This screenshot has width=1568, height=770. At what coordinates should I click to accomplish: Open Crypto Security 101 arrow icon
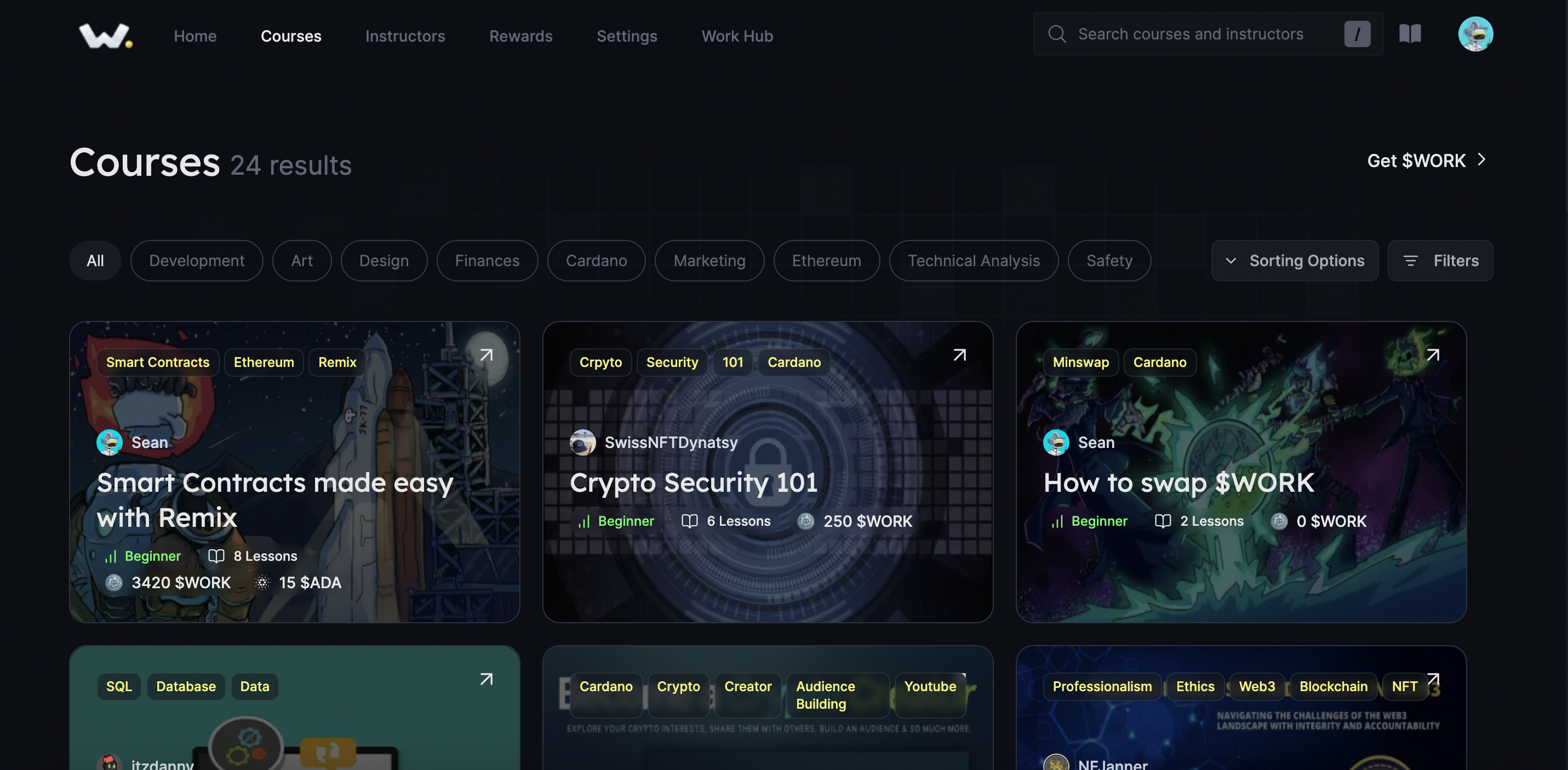(959, 355)
